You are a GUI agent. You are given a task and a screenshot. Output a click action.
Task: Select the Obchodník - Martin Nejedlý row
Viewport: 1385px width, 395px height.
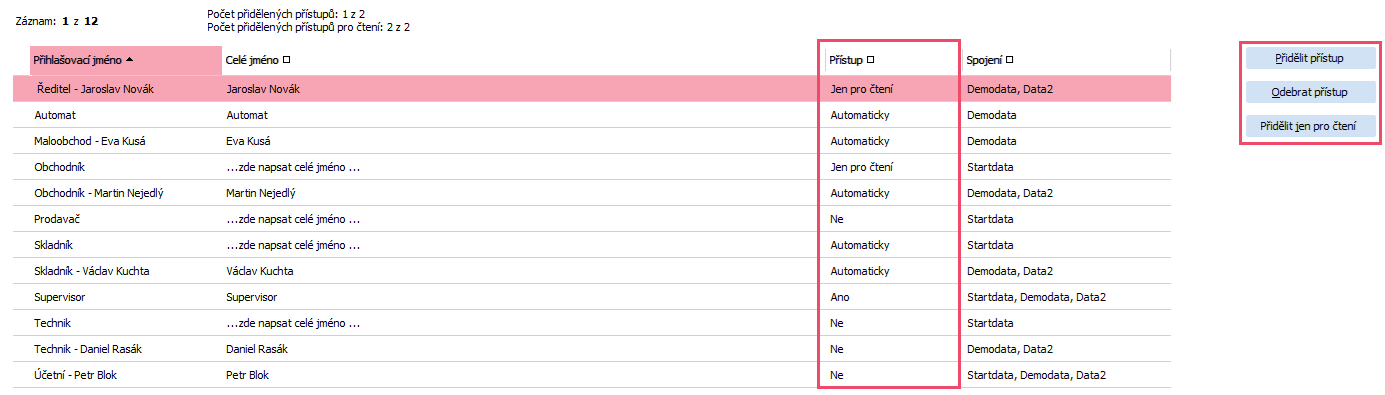click(x=591, y=193)
